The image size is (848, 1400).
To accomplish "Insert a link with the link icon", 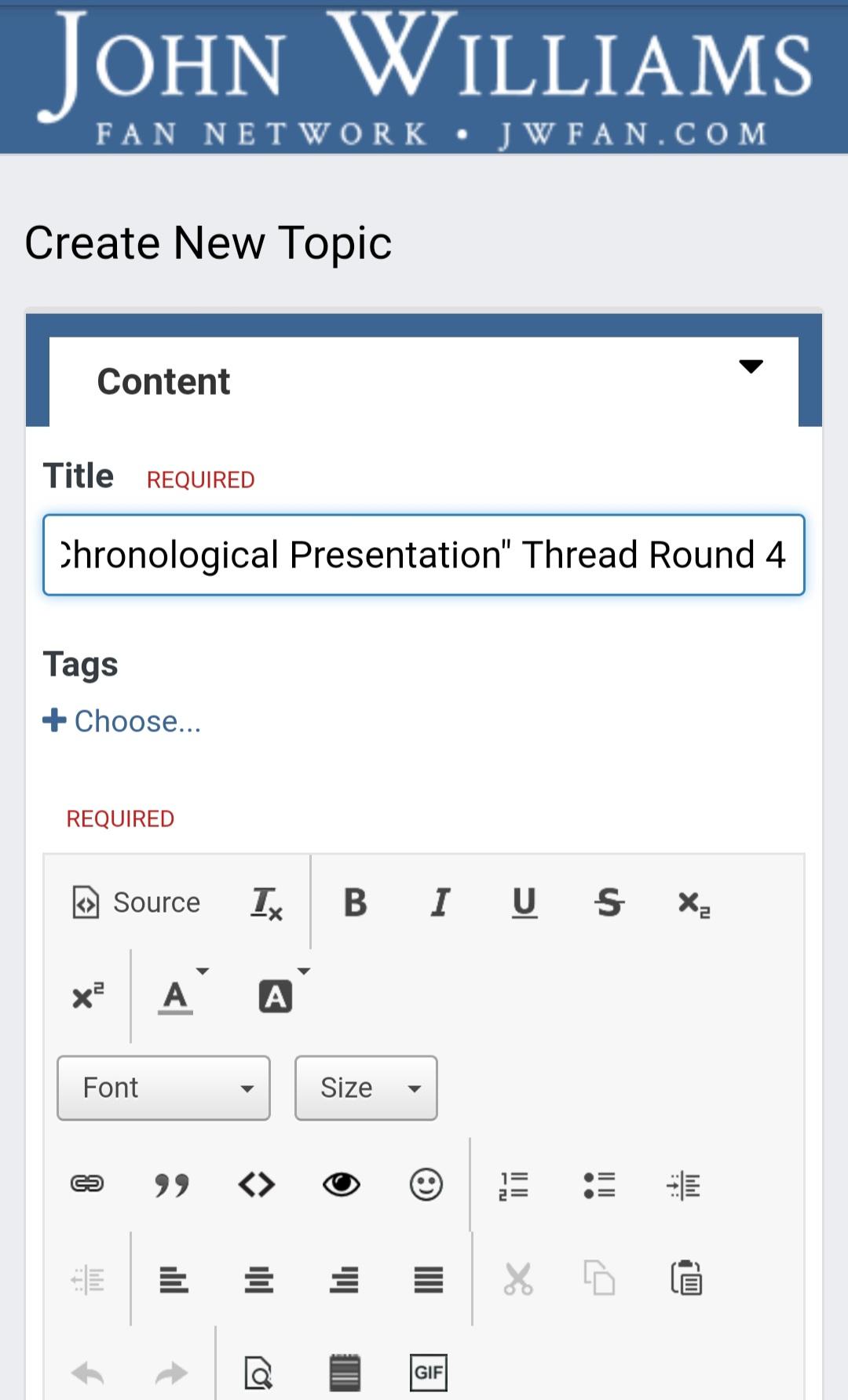I will tap(87, 1183).
